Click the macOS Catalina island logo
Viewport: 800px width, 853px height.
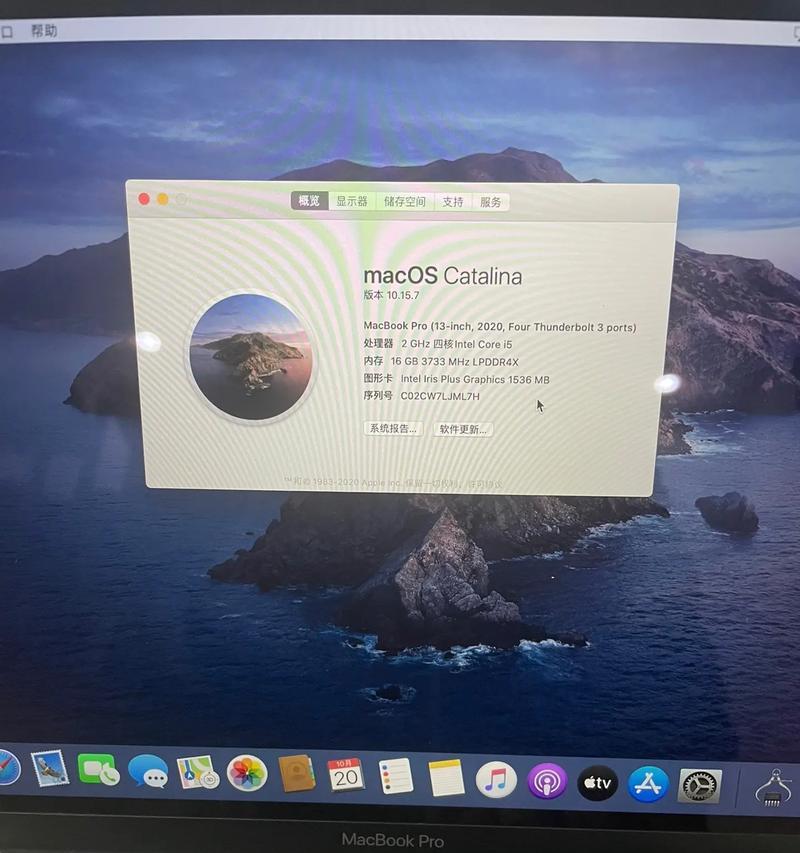(x=251, y=357)
